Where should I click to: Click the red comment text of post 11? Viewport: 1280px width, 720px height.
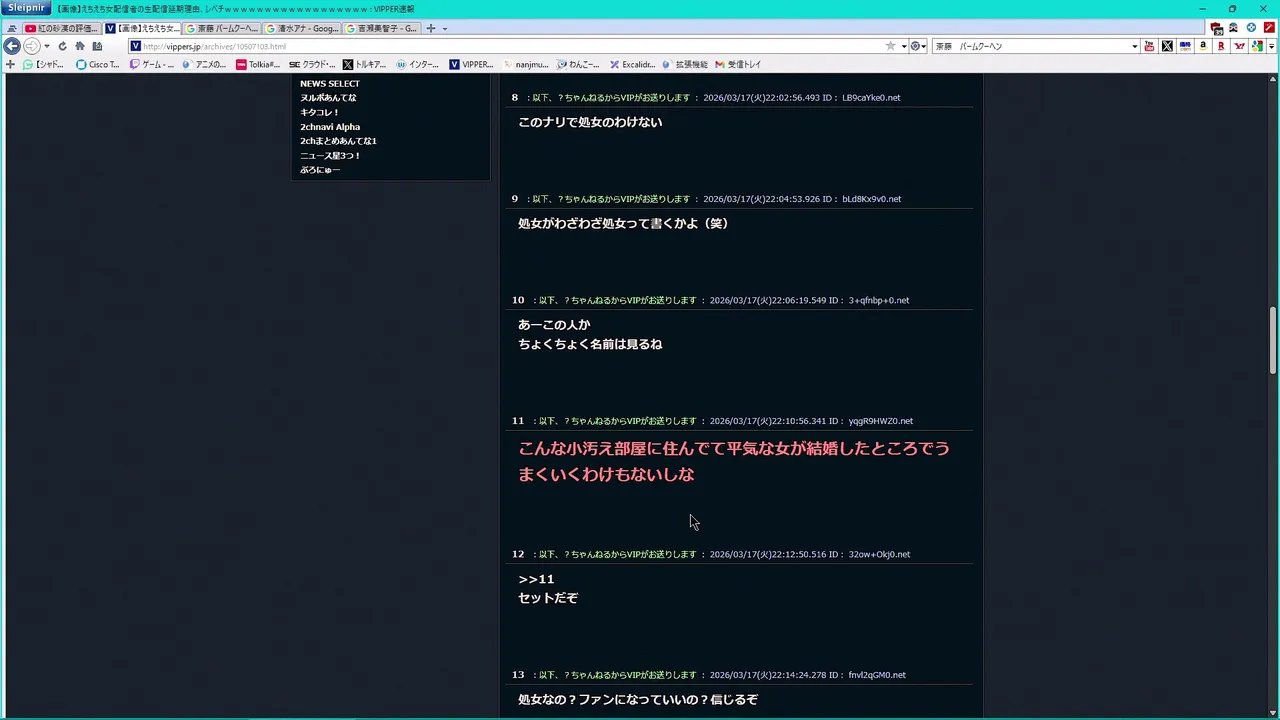tap(734, 461)
